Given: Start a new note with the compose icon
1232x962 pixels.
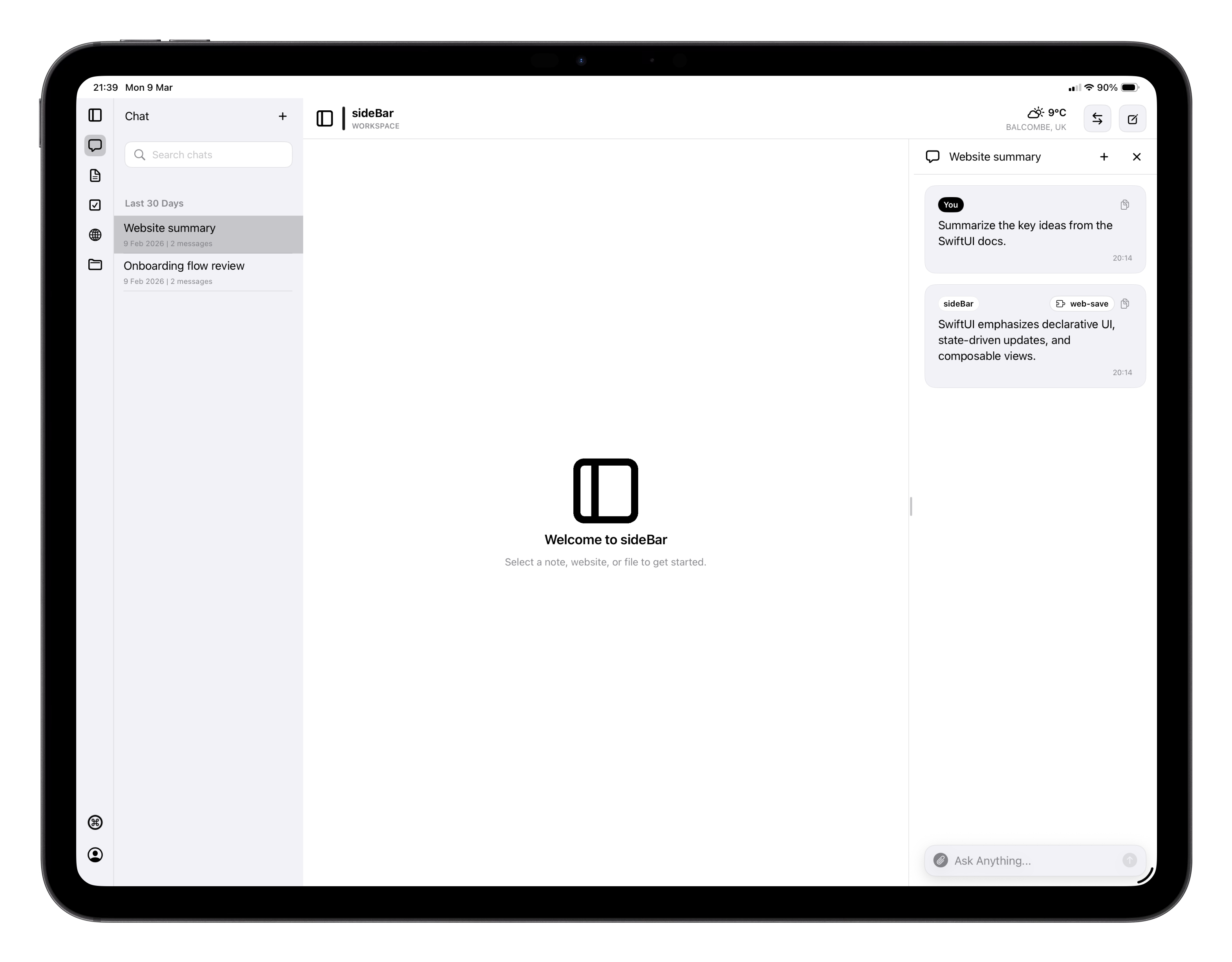Looking at the screenshot, I should tap(1132, 119).
